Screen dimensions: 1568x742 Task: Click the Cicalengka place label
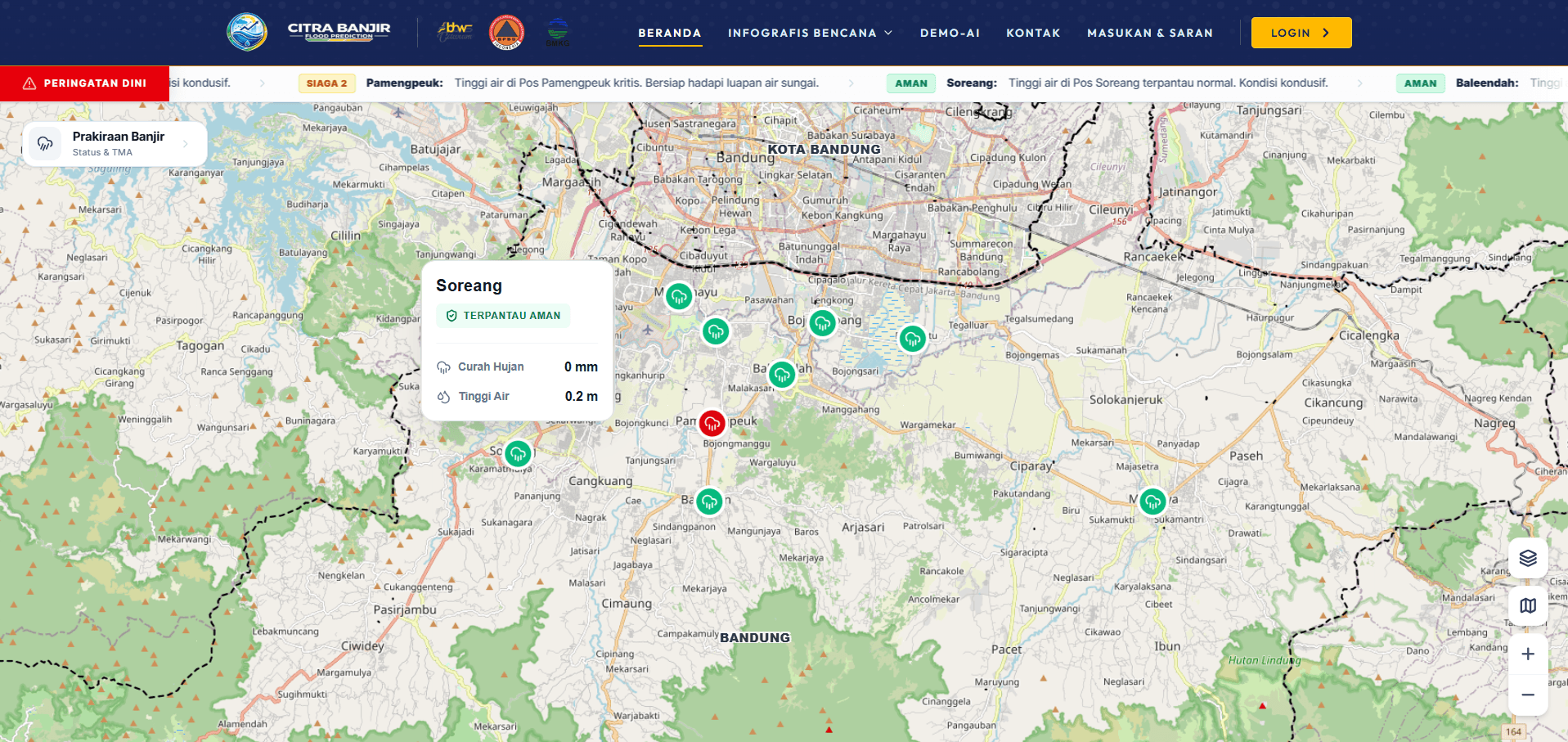click(x=1369, y=335)
